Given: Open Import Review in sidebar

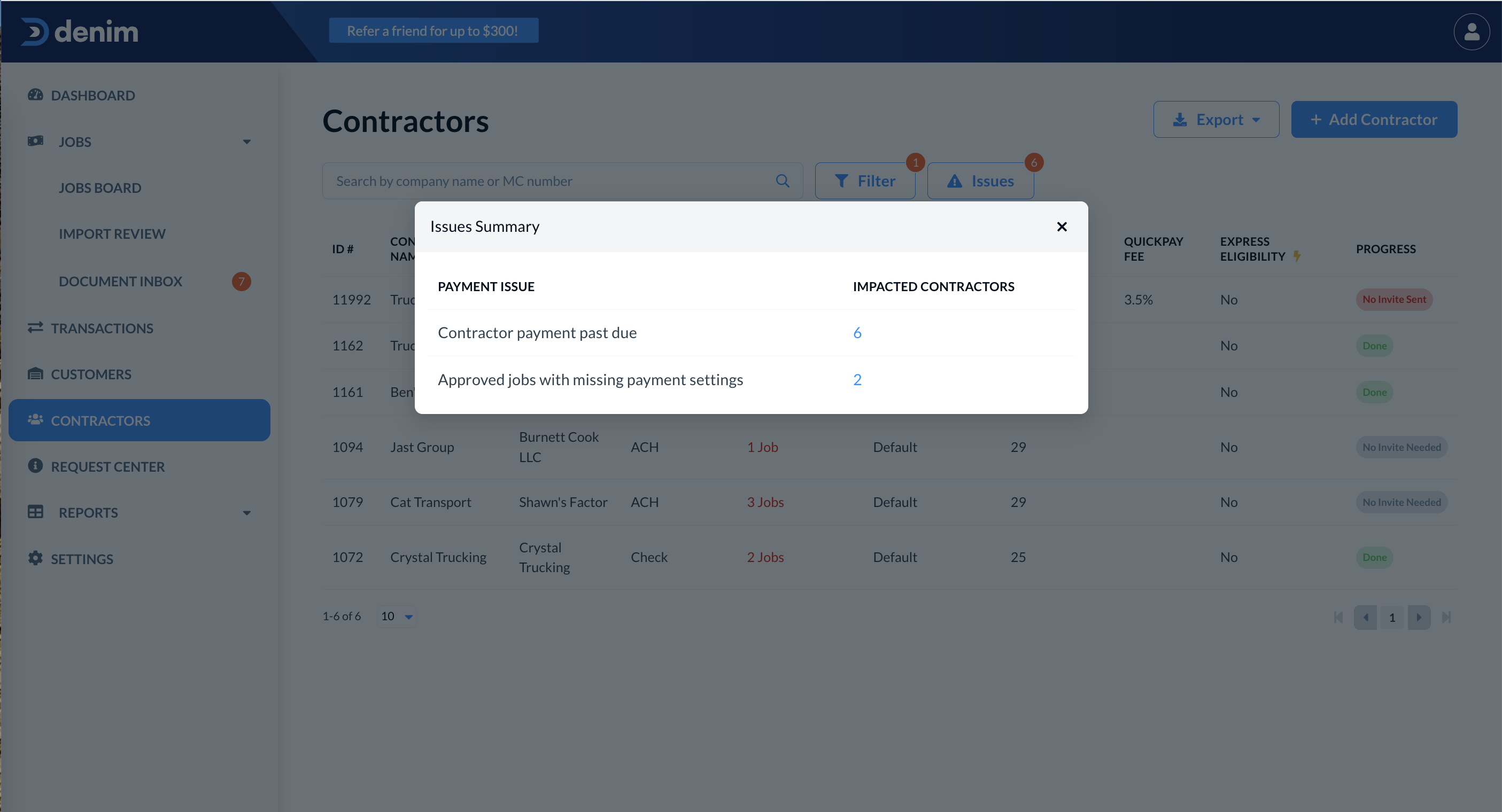Looking at the screenshot, I should click(112, 235).
